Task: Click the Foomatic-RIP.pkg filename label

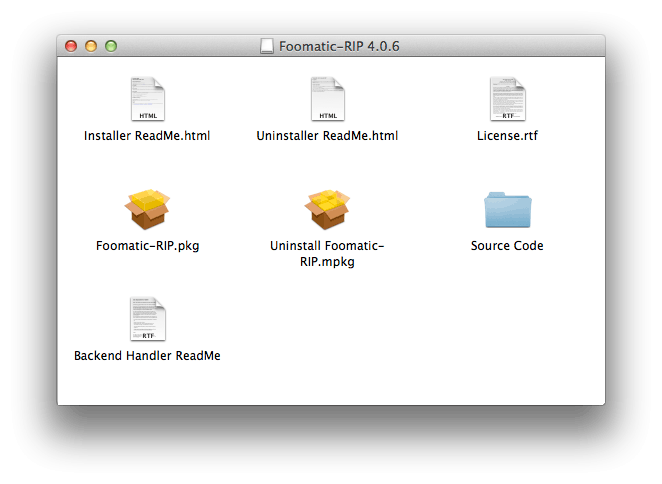Action: [147, 246]
